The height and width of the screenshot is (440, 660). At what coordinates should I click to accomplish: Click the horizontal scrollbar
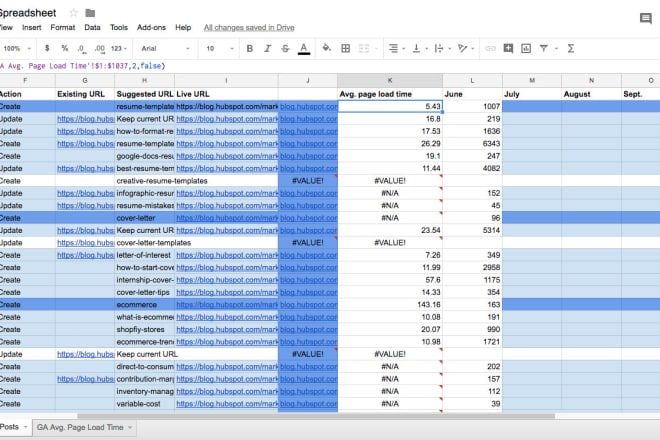tap(316, 416)
